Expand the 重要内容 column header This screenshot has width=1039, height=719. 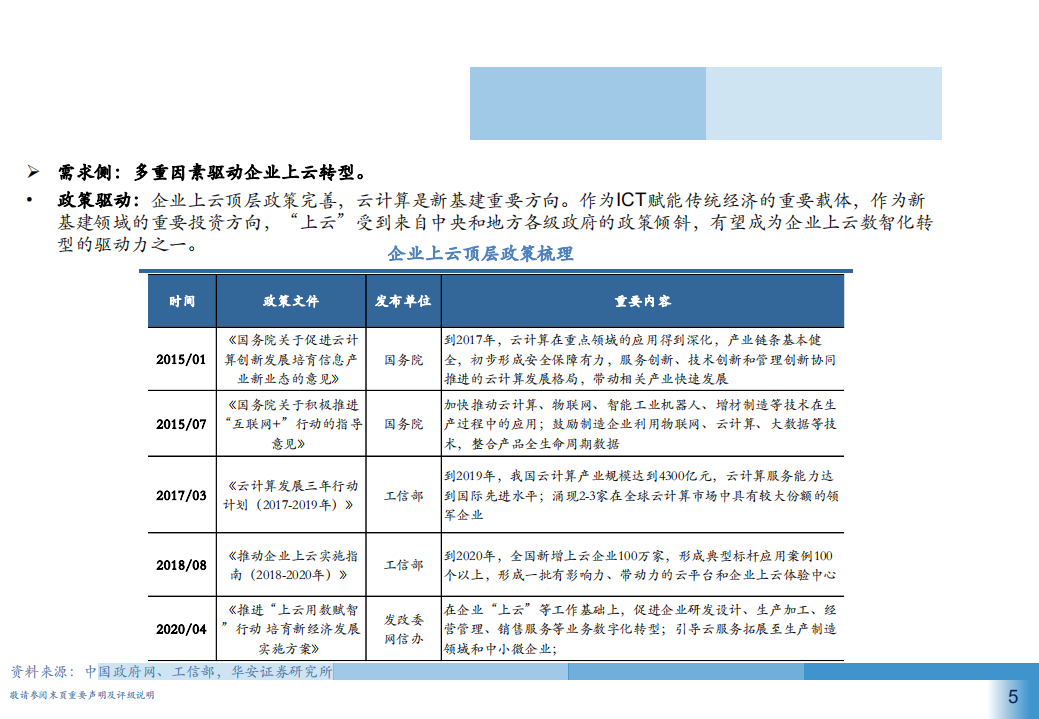point(645,301)
